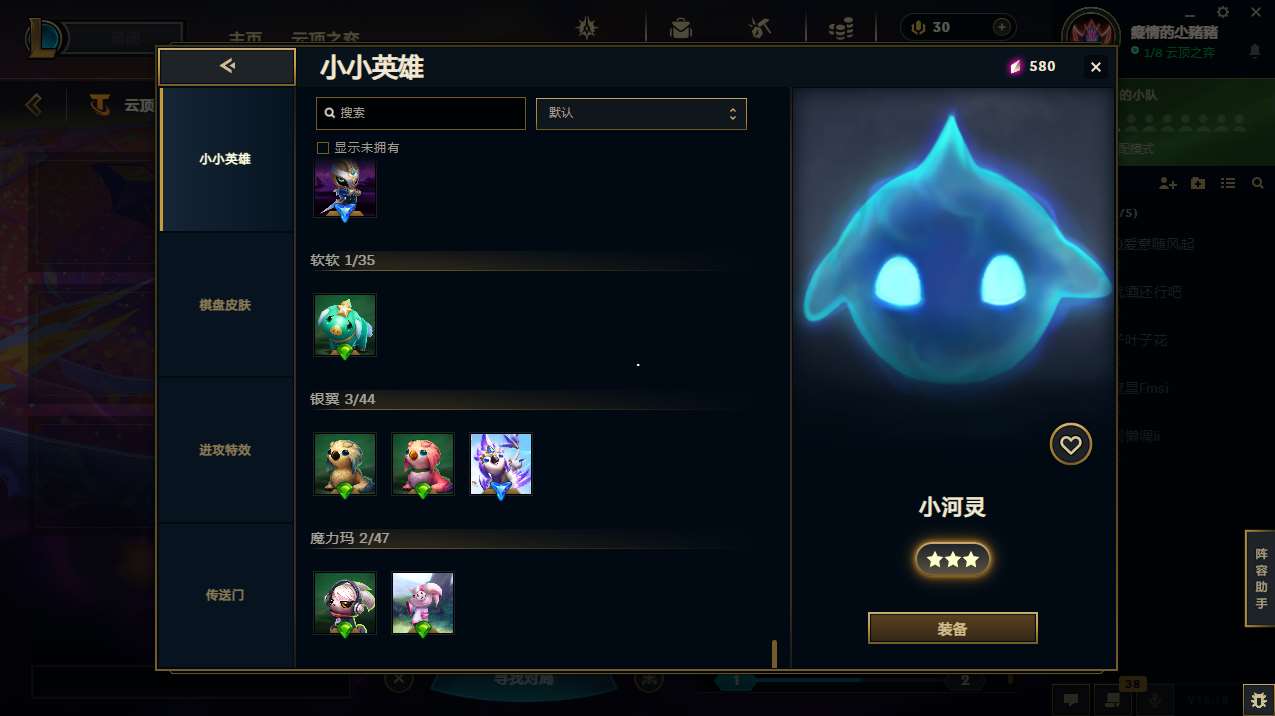1275x716 pixels.
Task: Select the white-purple winged legend under 银翼
Action: click(x=501, y=464)
